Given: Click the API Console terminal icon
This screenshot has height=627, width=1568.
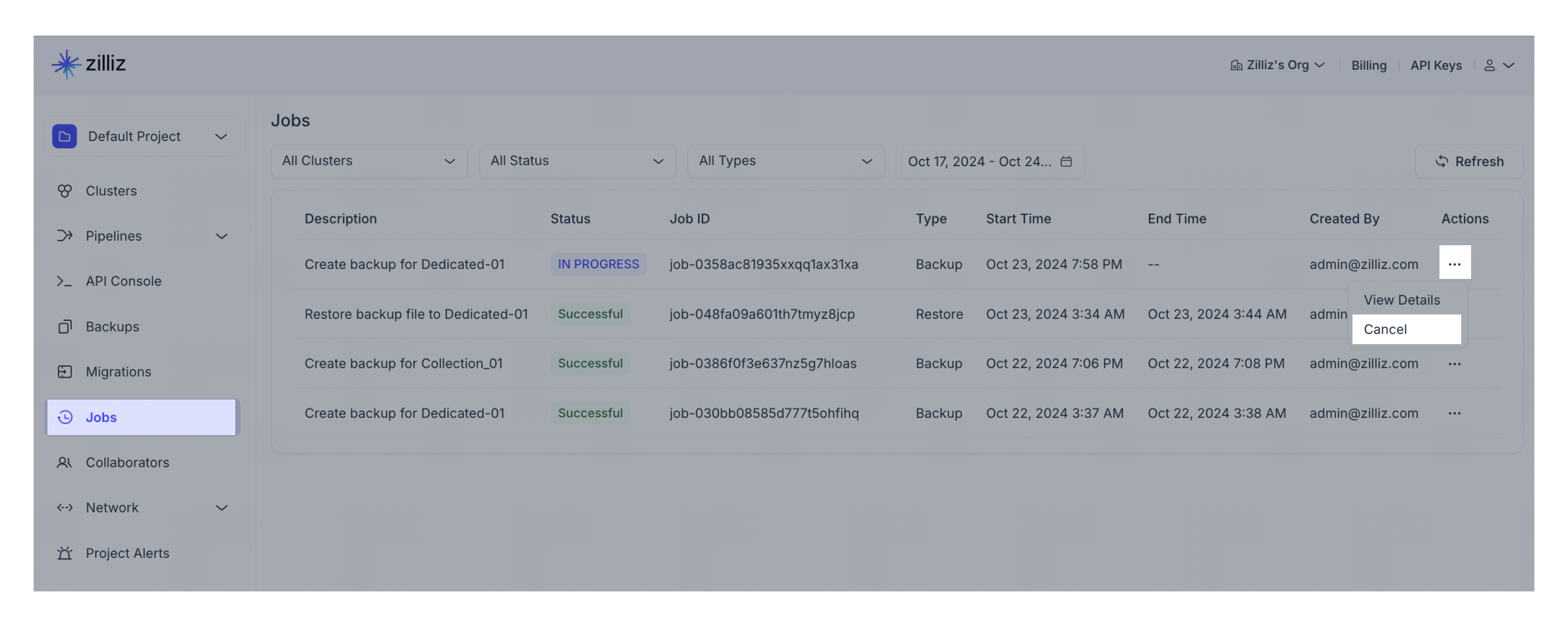Looking at the screenshot, I should [65, 282].
